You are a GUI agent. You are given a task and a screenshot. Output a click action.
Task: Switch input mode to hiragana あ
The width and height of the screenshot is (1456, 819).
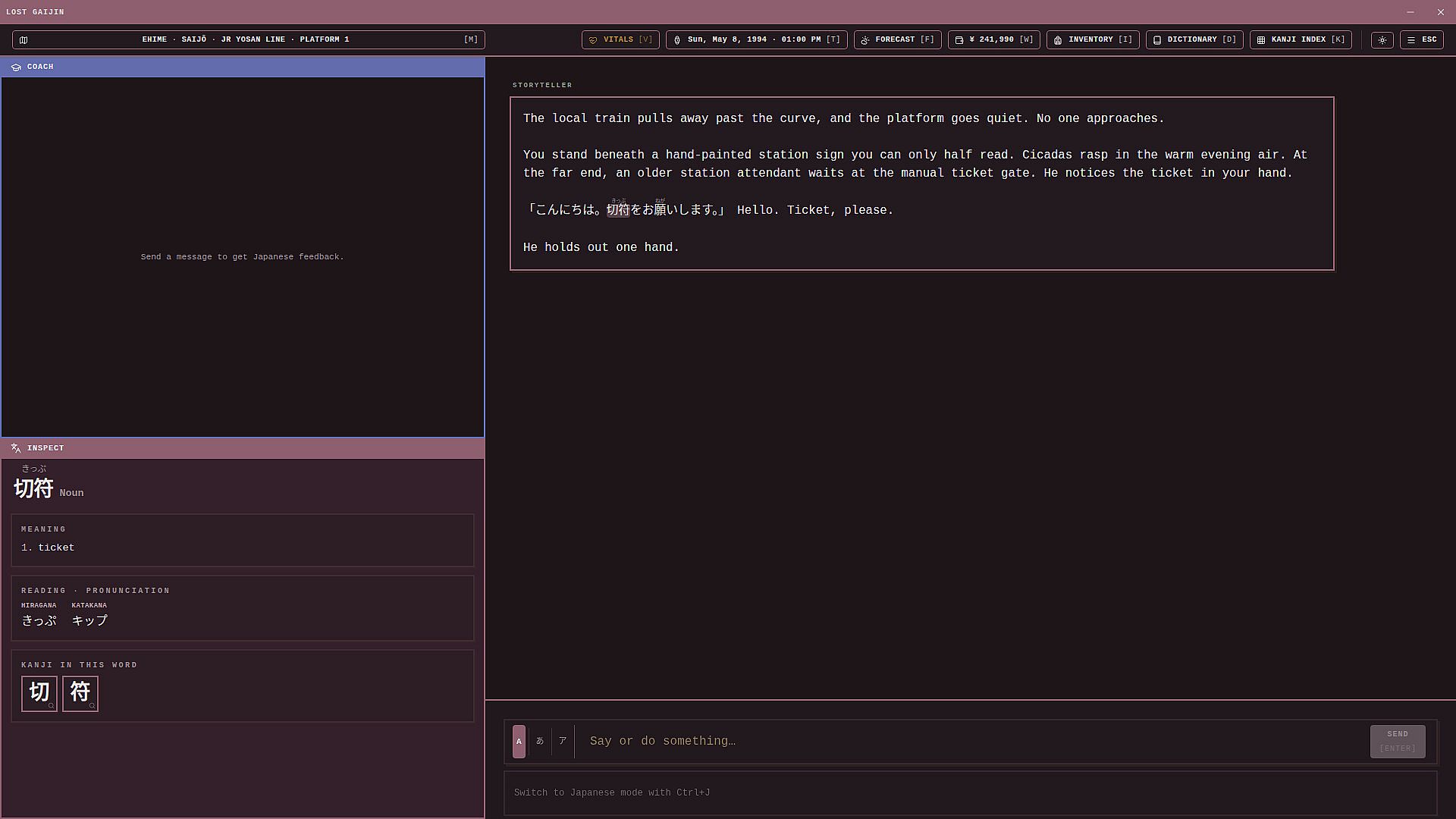coord(540,742)
